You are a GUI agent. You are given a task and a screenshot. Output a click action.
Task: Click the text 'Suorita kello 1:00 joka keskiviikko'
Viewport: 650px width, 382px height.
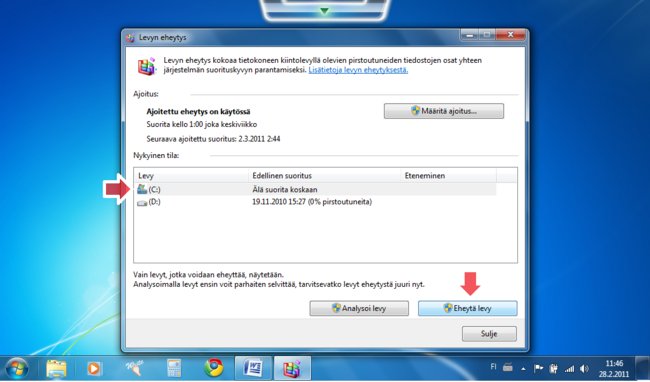(x=201, y=124)
